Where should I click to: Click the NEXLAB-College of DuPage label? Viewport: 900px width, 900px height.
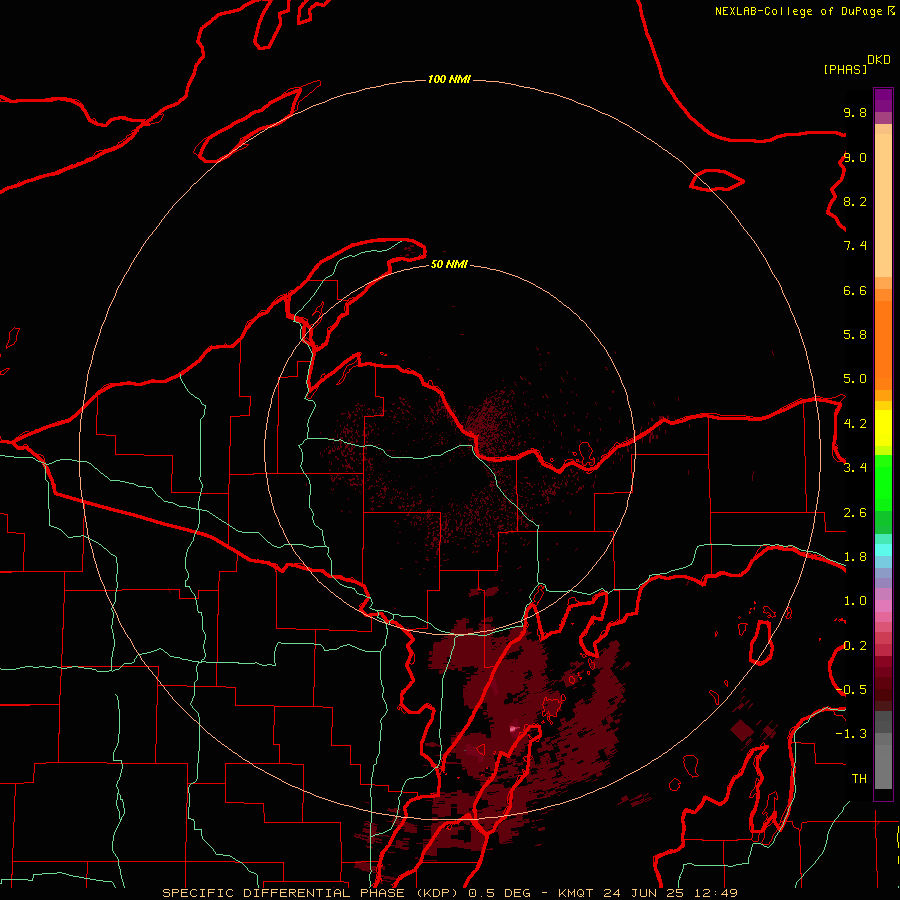pos(799,11)
